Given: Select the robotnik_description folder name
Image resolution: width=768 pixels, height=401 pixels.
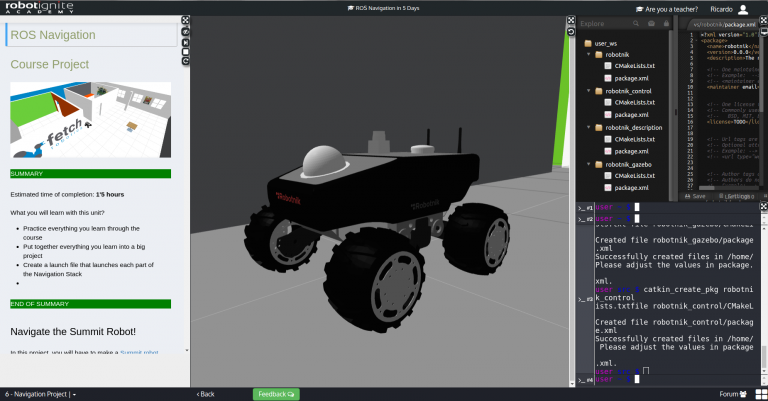Looking at the screenshot, I should point(634,128).
